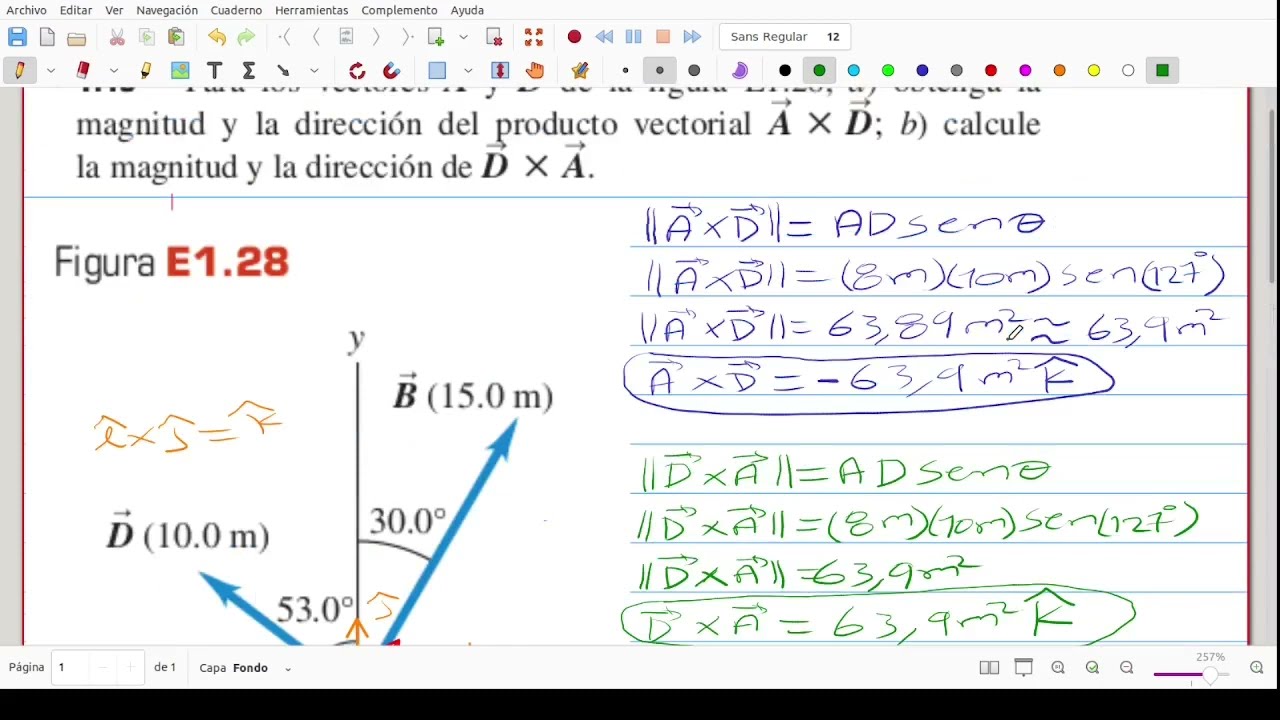This screenshot has width=1280, height=720.
Task: Toggle fullscreen mode icon
Action: point(534,37)
